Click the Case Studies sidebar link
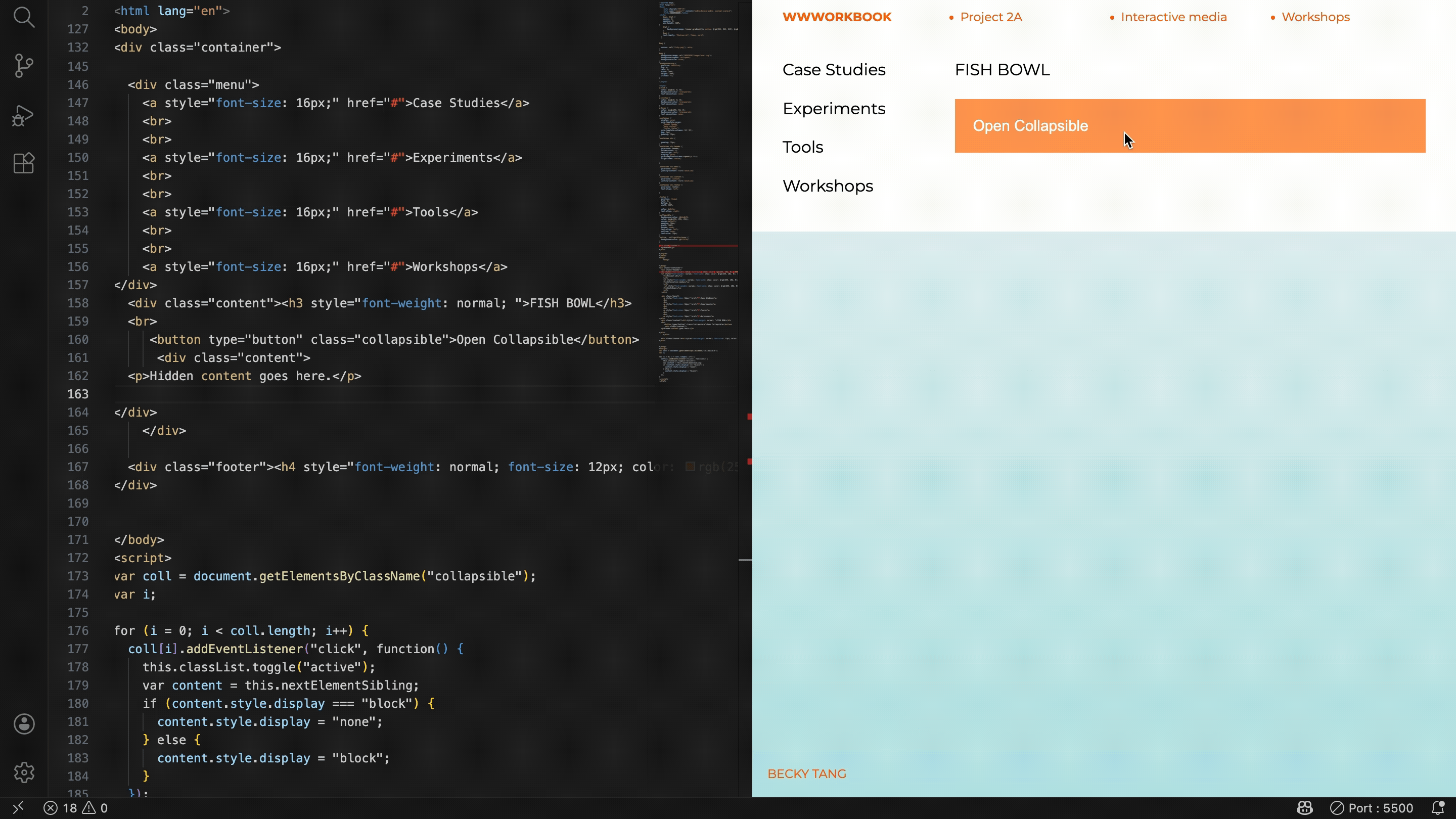The image size is (1456, 819). click(x=834, y=70)
